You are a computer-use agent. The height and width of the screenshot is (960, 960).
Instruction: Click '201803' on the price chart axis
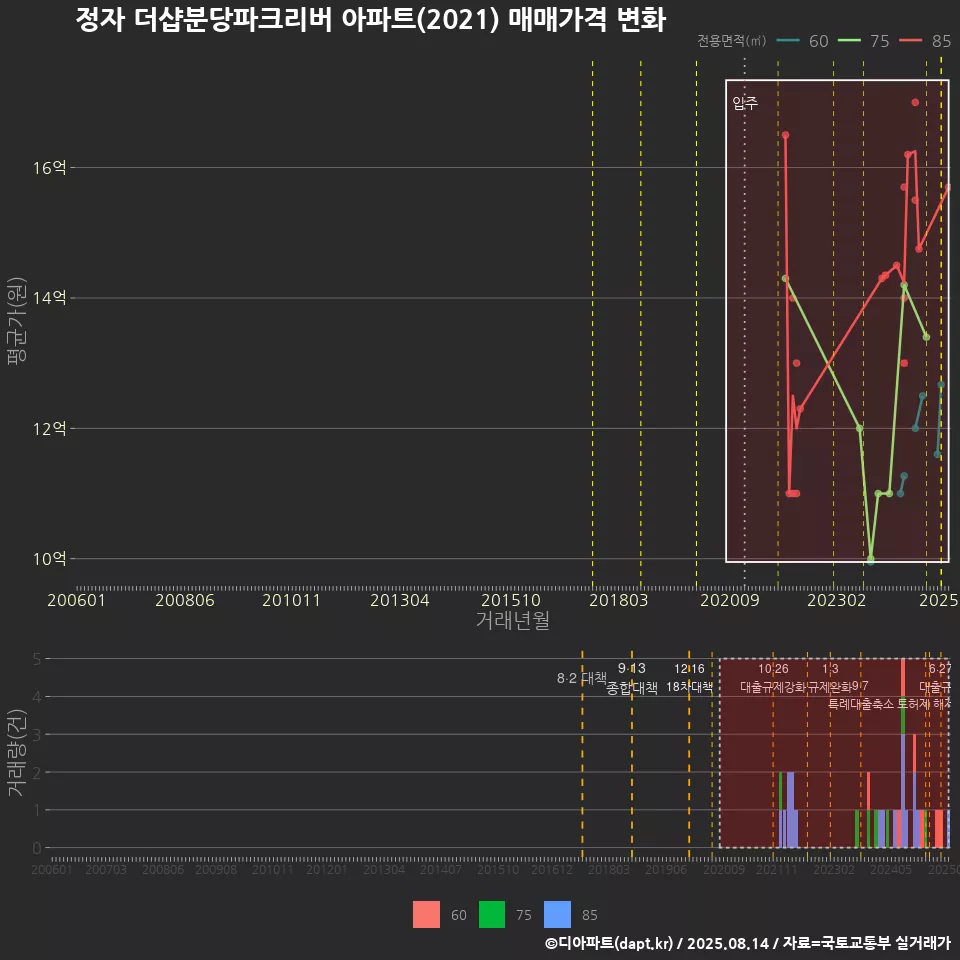pyautogui.click(x=618, y=600)
